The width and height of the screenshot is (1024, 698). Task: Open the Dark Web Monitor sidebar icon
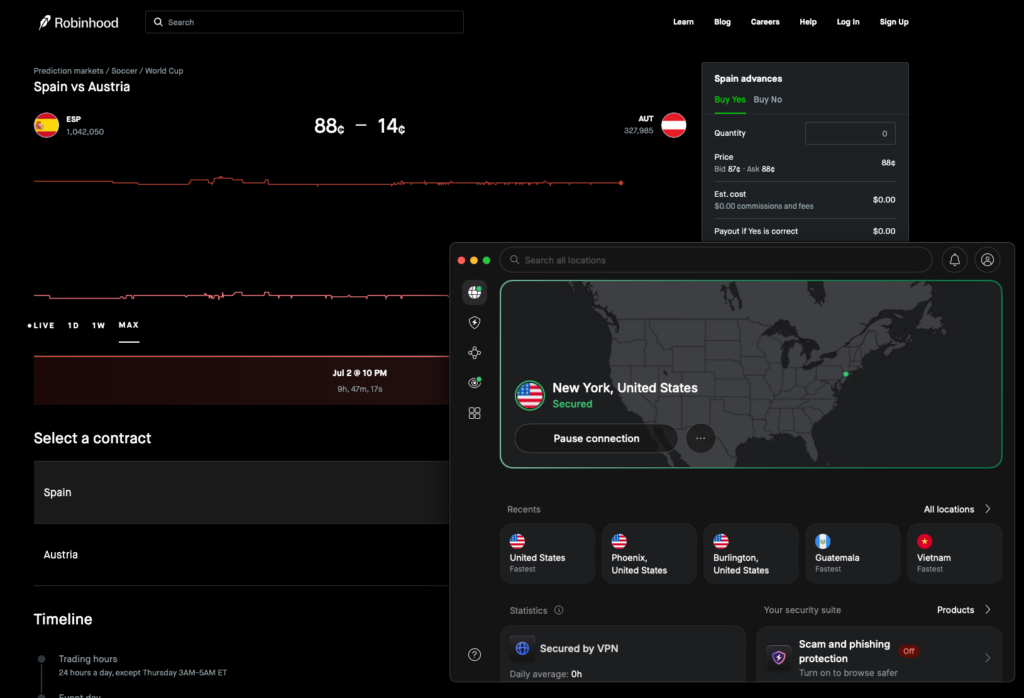475,383
